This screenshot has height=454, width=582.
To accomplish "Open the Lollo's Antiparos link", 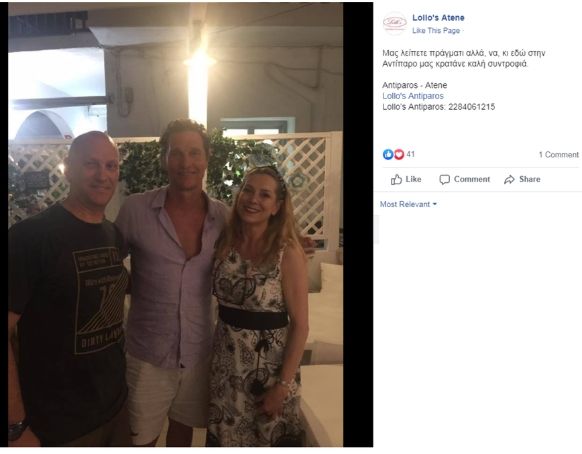I will tap(413, 96).
